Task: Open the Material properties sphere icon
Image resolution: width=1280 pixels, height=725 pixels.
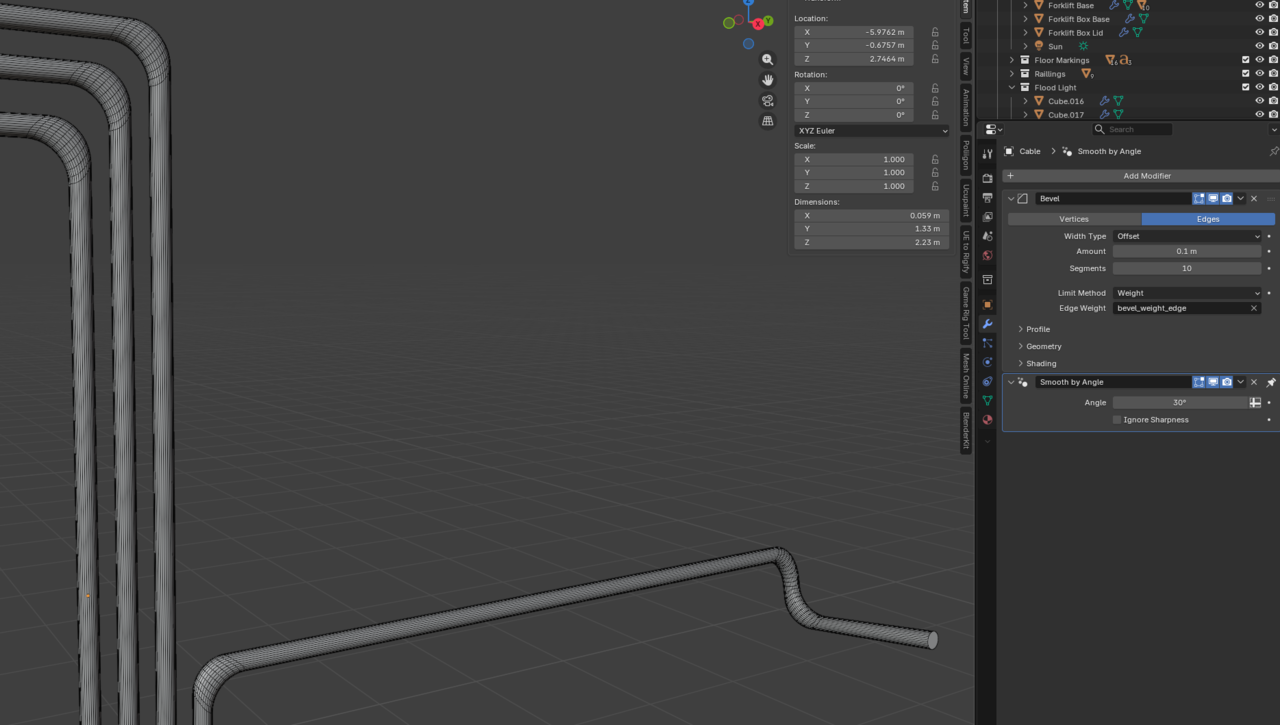Action: click(987, 420)
